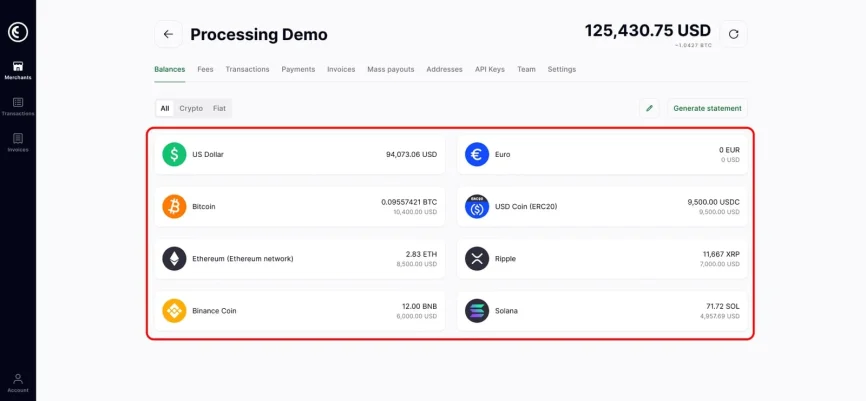
Task: Click the USD Coin (ERC20) label
Action: (x=526, y=207)
